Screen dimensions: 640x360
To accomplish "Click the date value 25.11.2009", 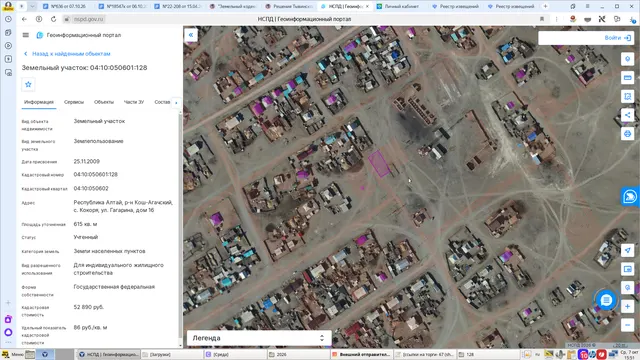I will click(87, 162).
